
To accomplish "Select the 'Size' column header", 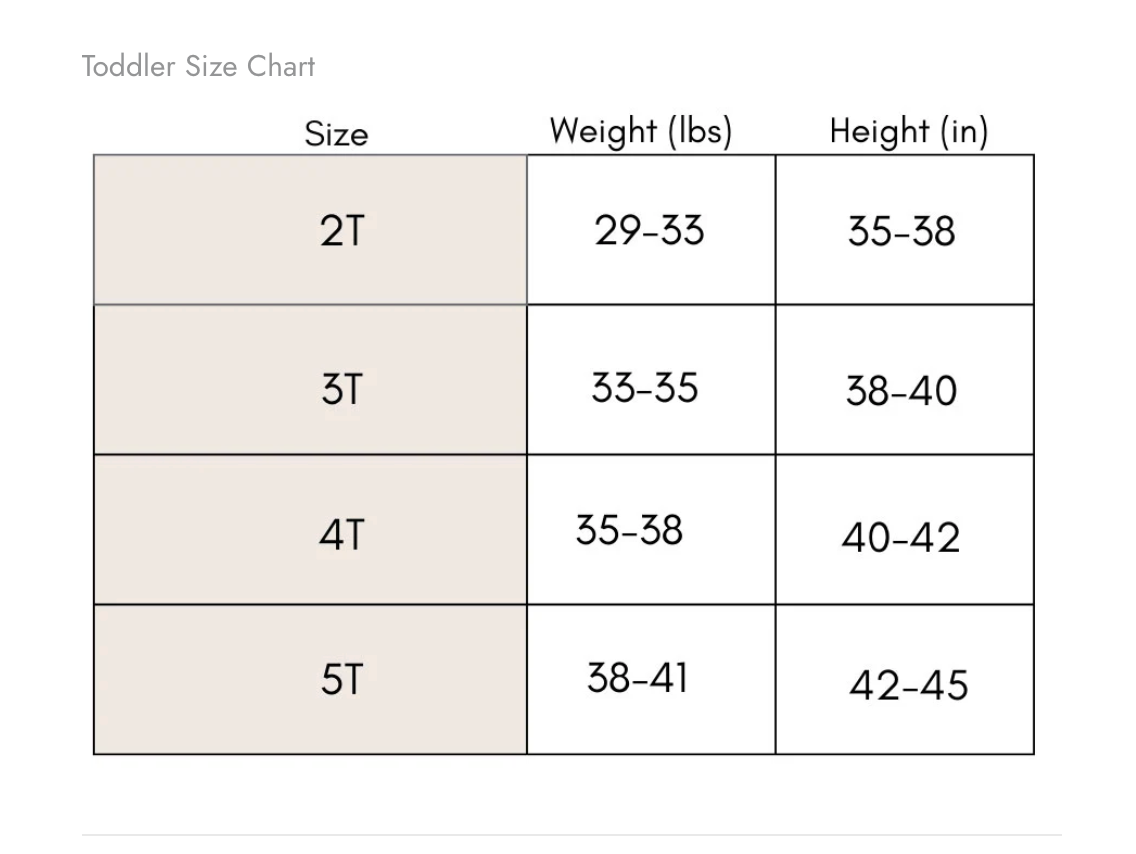I will (x=336, y=134).
